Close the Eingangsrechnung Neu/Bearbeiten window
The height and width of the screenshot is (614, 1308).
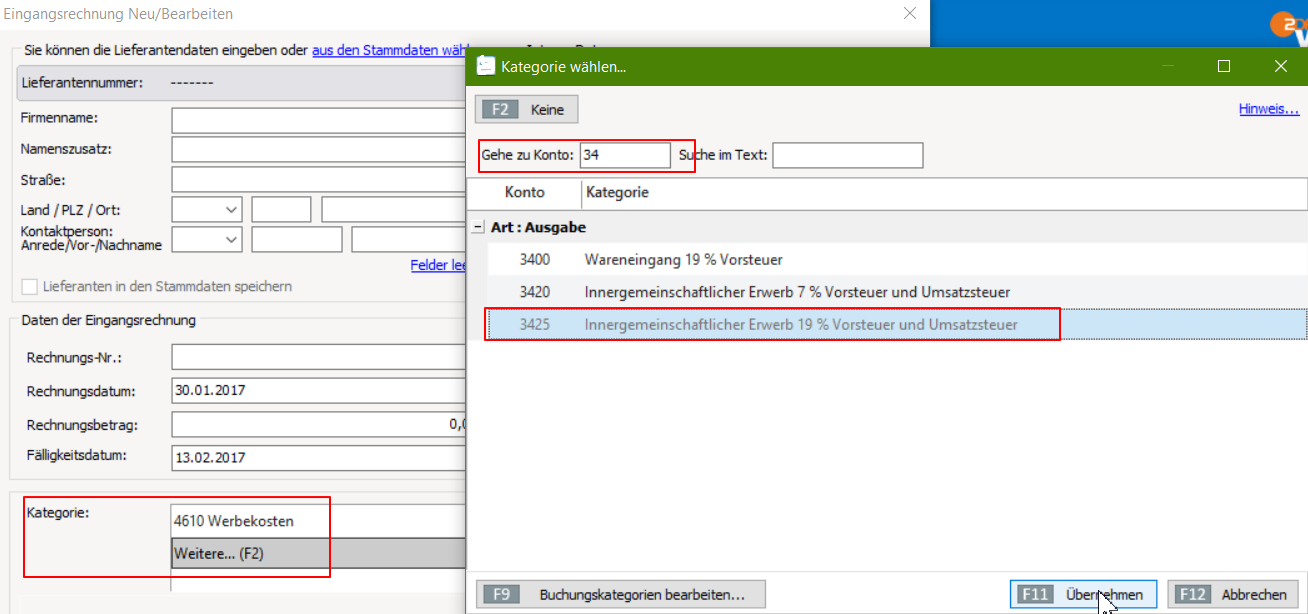[x=909, y=14]
